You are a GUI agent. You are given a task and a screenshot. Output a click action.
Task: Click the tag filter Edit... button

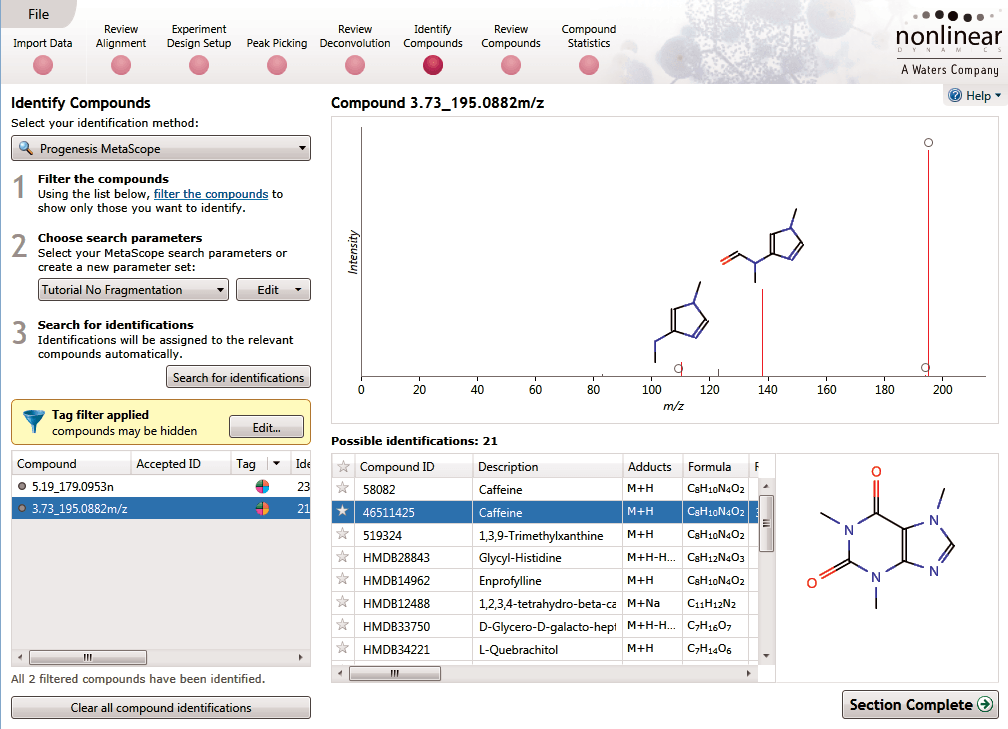[266, 428]
